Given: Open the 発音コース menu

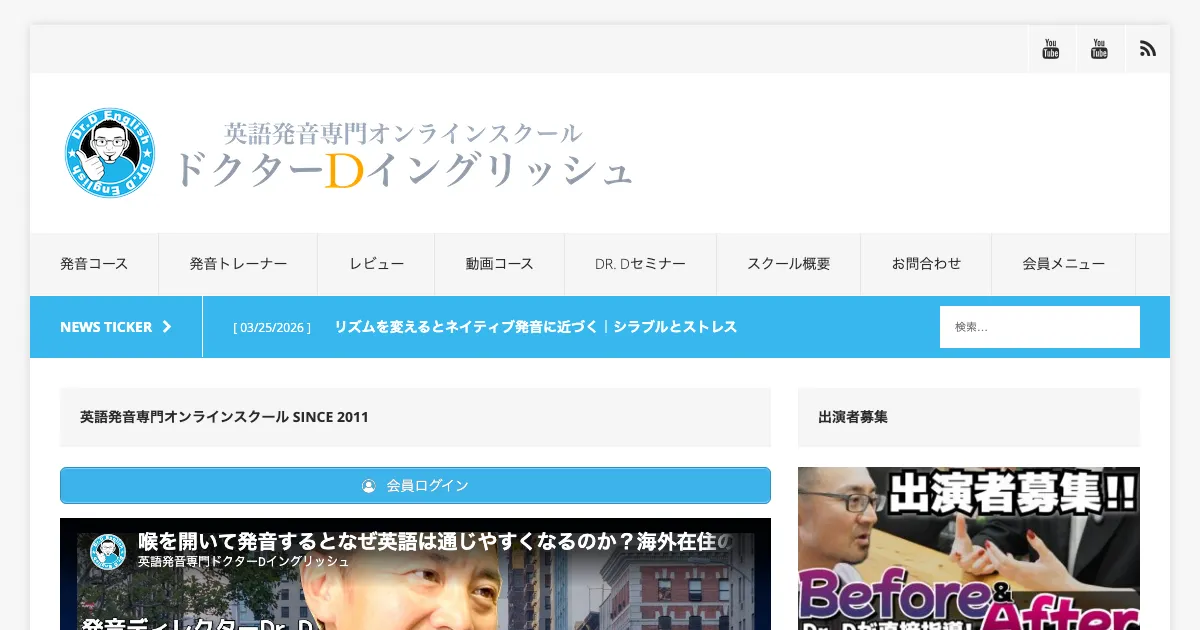Looking at the screenshot, I should pos(94,264).
